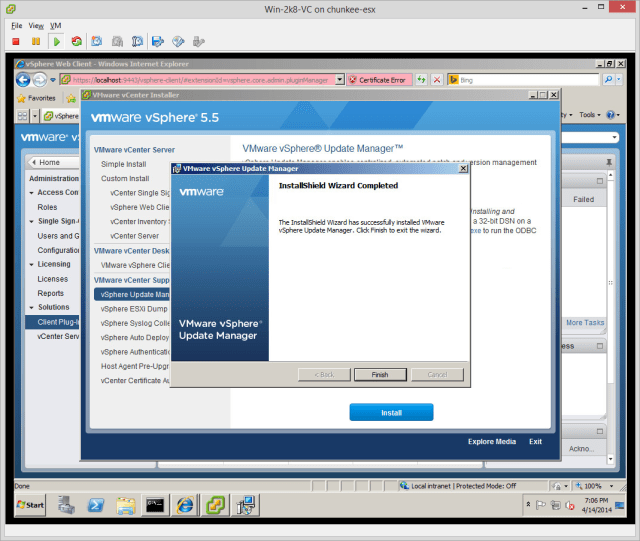Viewport: 640px width, 541px height.
Task: Open the View menu
Action: click(x=36, y=26)
